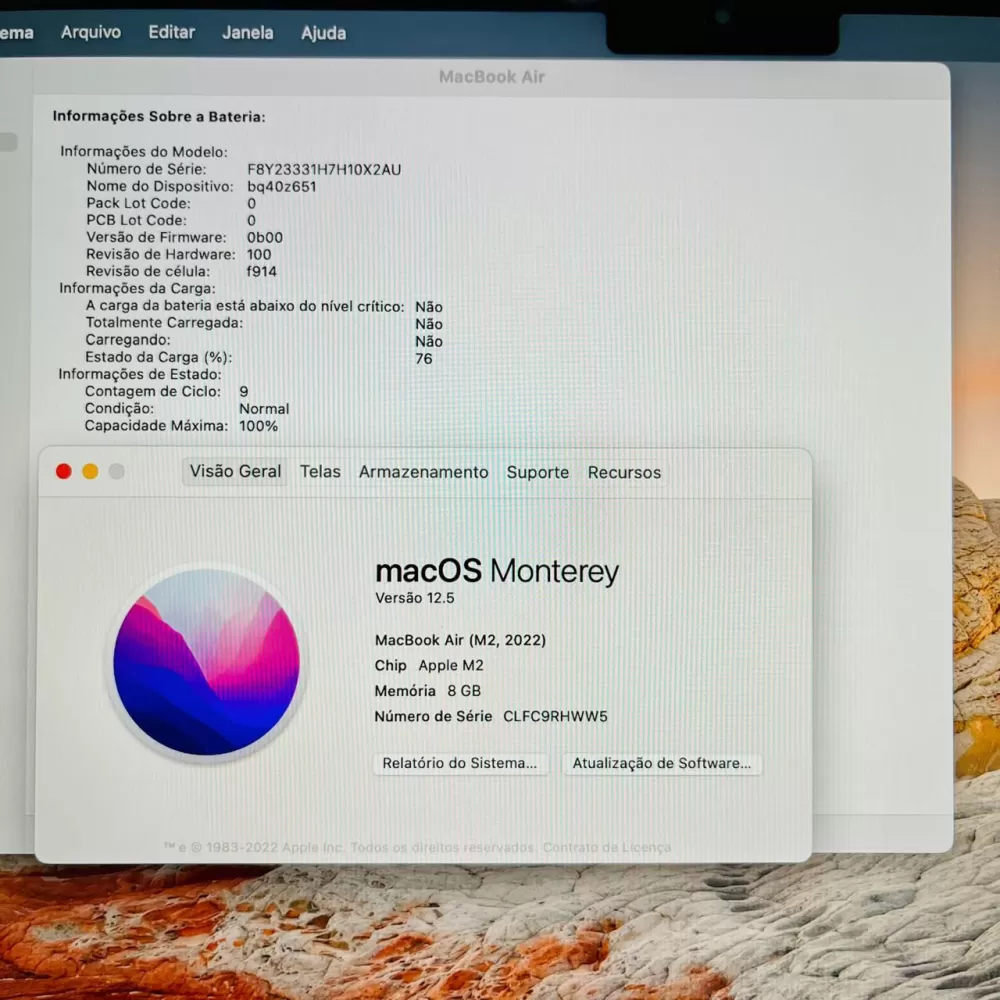Open the Recursos tab

coord(624,473)
